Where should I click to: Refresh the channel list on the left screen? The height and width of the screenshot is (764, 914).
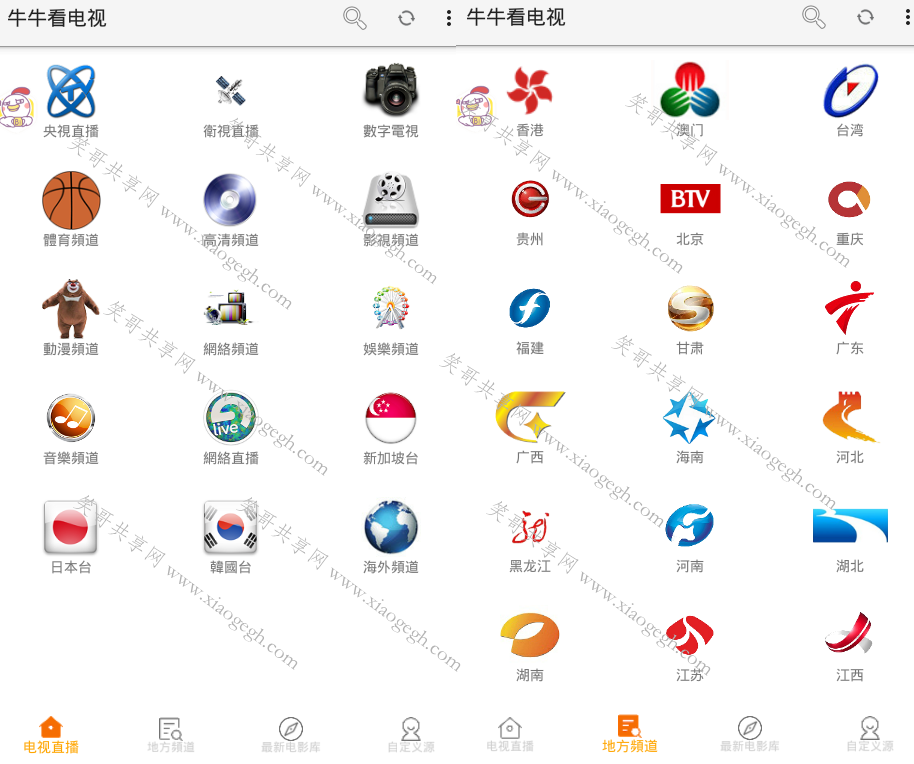(406, 19)
